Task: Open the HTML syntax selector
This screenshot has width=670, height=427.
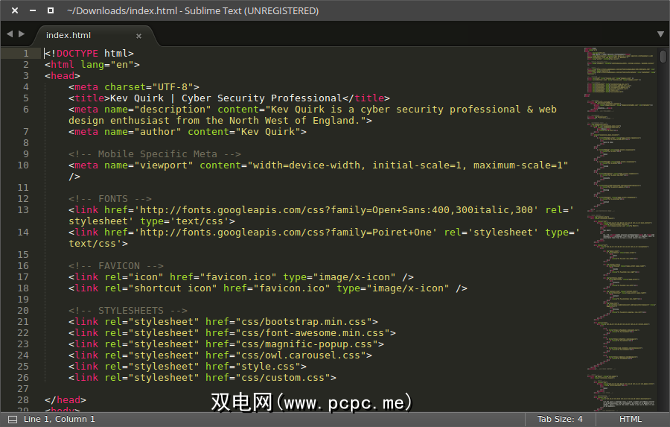Action: pos(630,419)
